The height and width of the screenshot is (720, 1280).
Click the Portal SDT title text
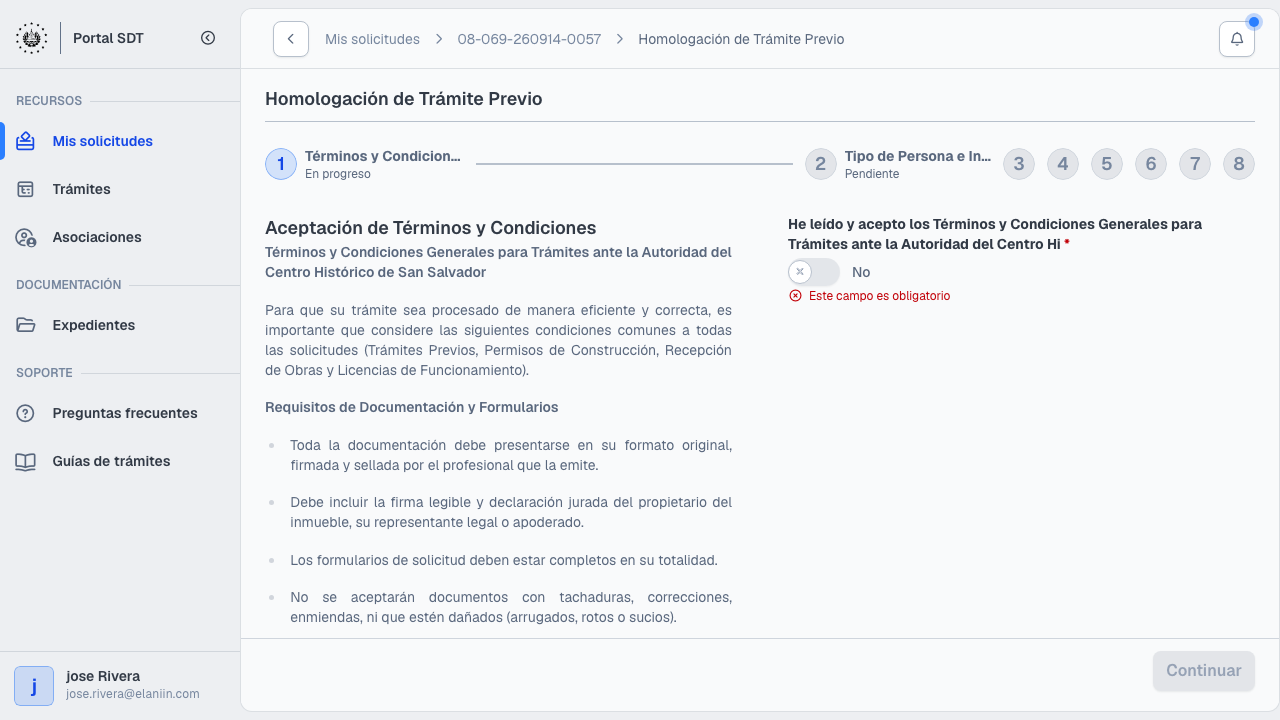point(108,38)
